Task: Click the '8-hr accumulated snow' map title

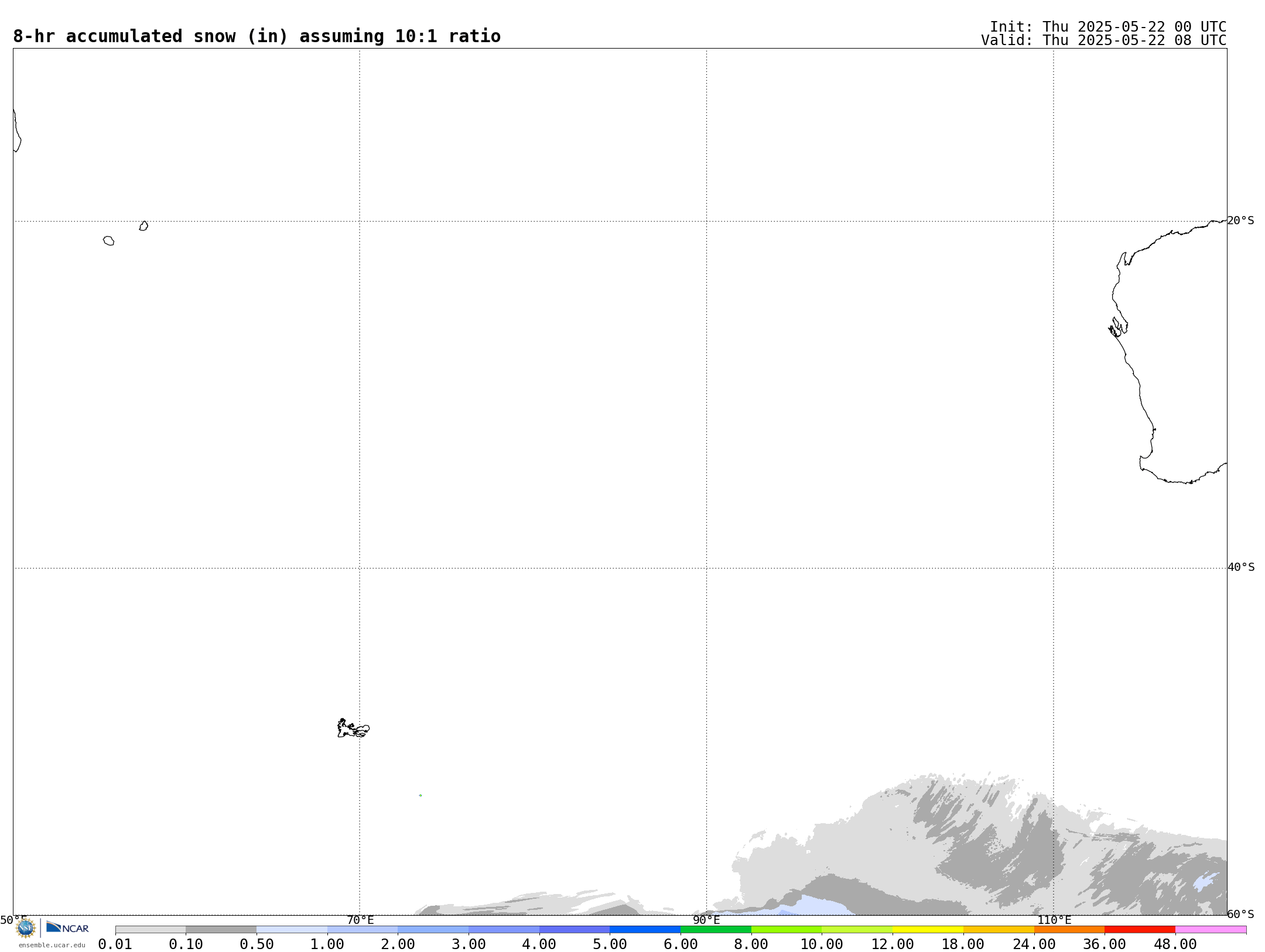Action: click(257, 36)
